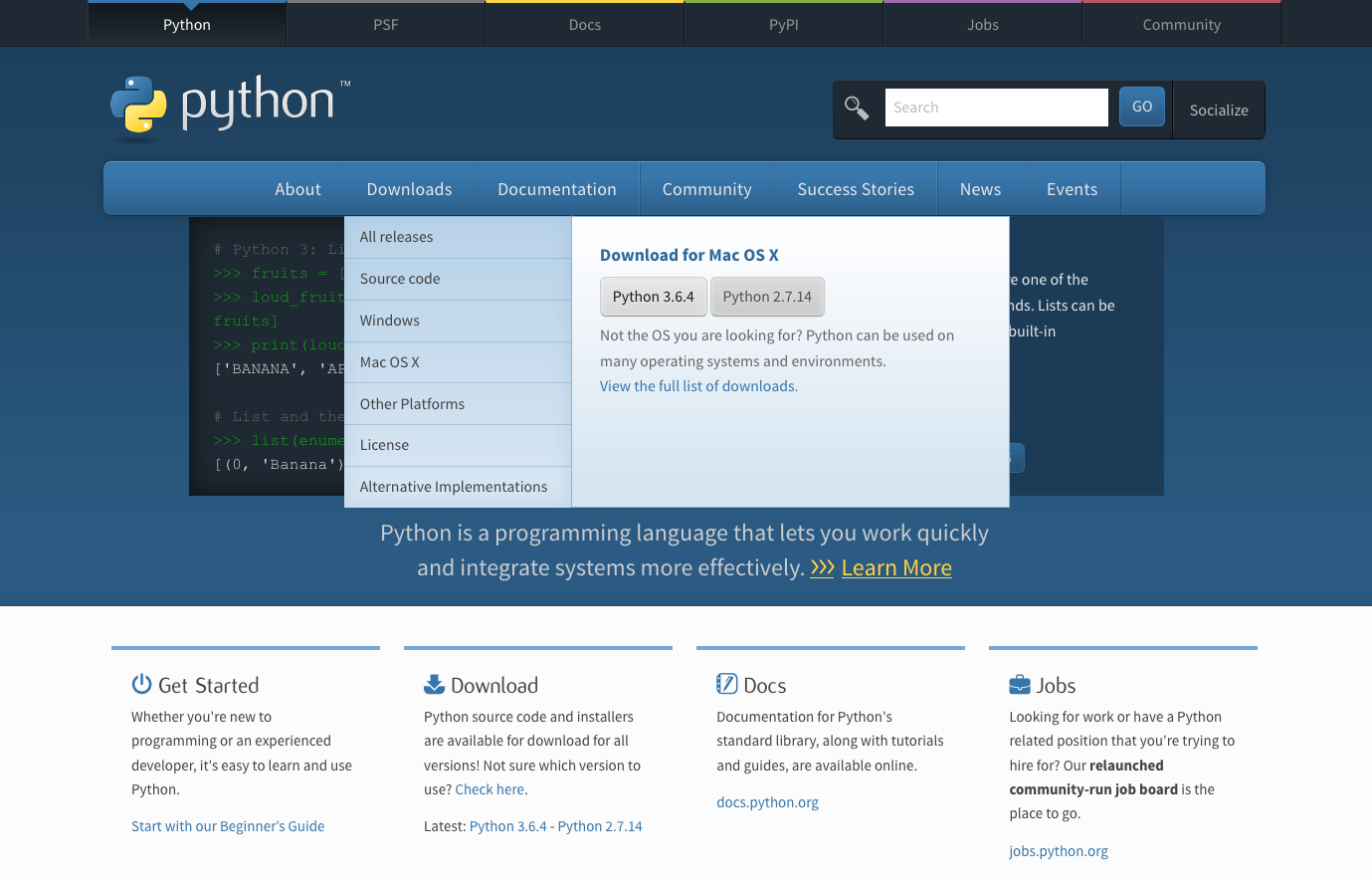The height and width of the screenshot is (879, 1372).
Task: Click the Get Started power icon
Action: tap(141, 684)
